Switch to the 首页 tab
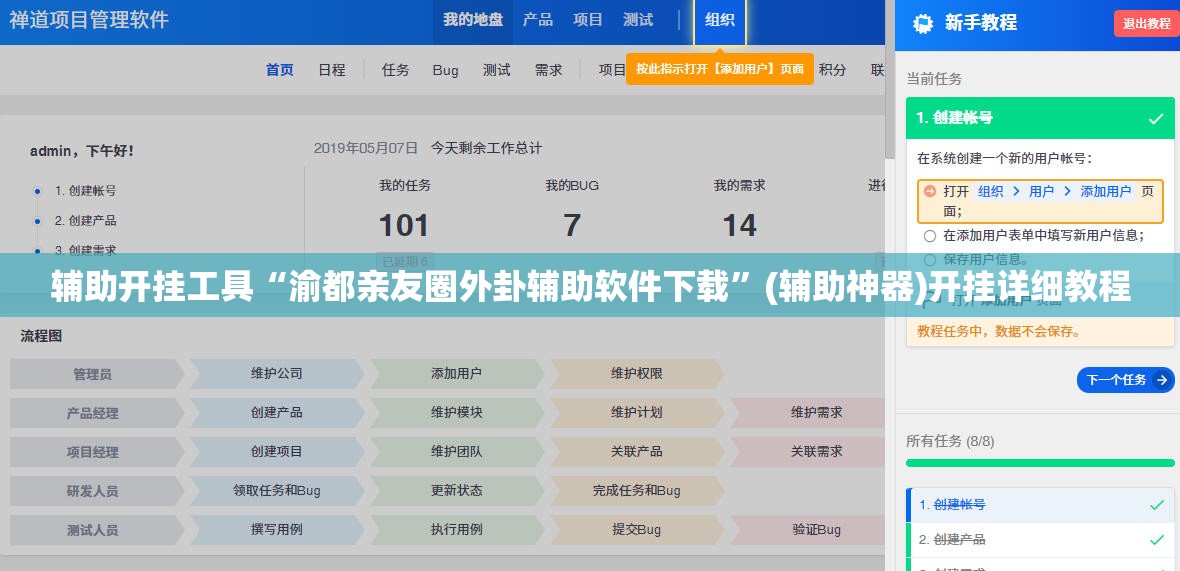 coord(280,70)
